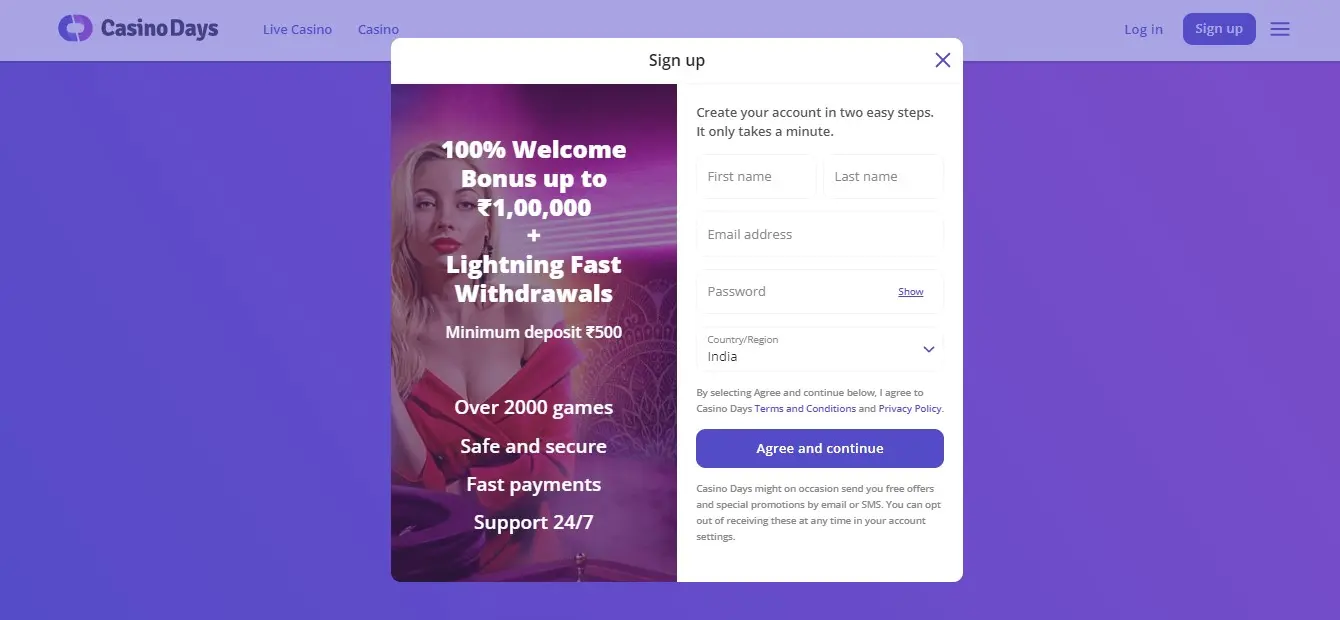Focus the Email address field
Screen dimensions: 1340x620
(x=820, y=234)
